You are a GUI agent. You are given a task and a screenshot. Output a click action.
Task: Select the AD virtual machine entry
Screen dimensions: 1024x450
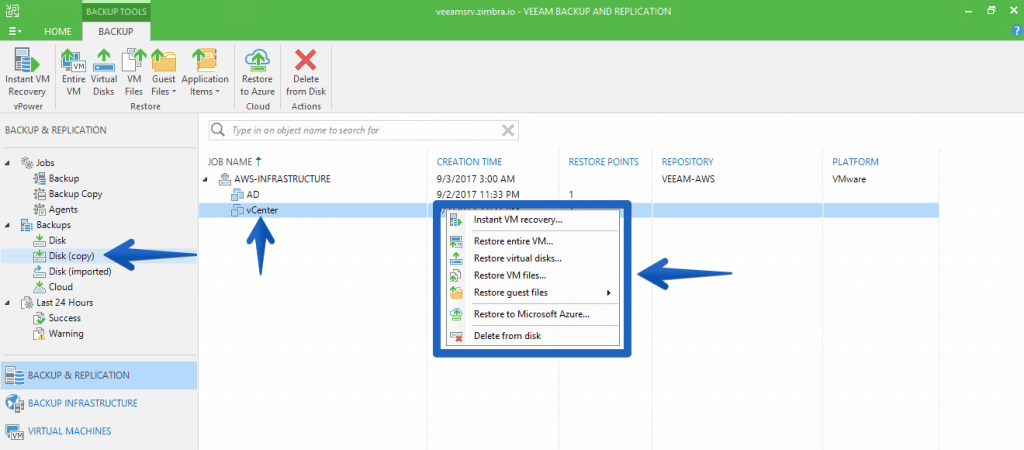pos(246,194)
